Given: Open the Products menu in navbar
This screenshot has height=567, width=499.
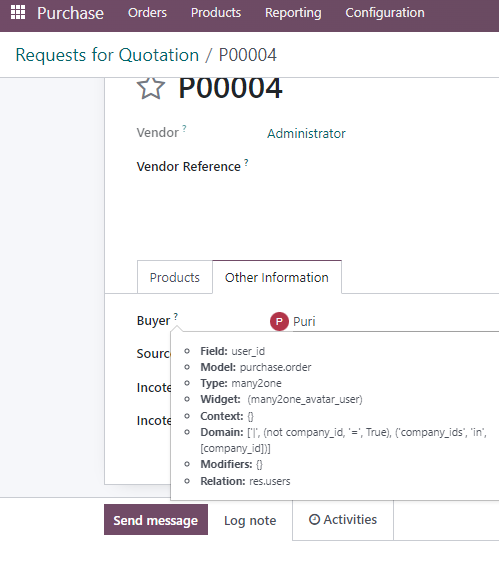Looking at the screenshot, I should (216, 13).
